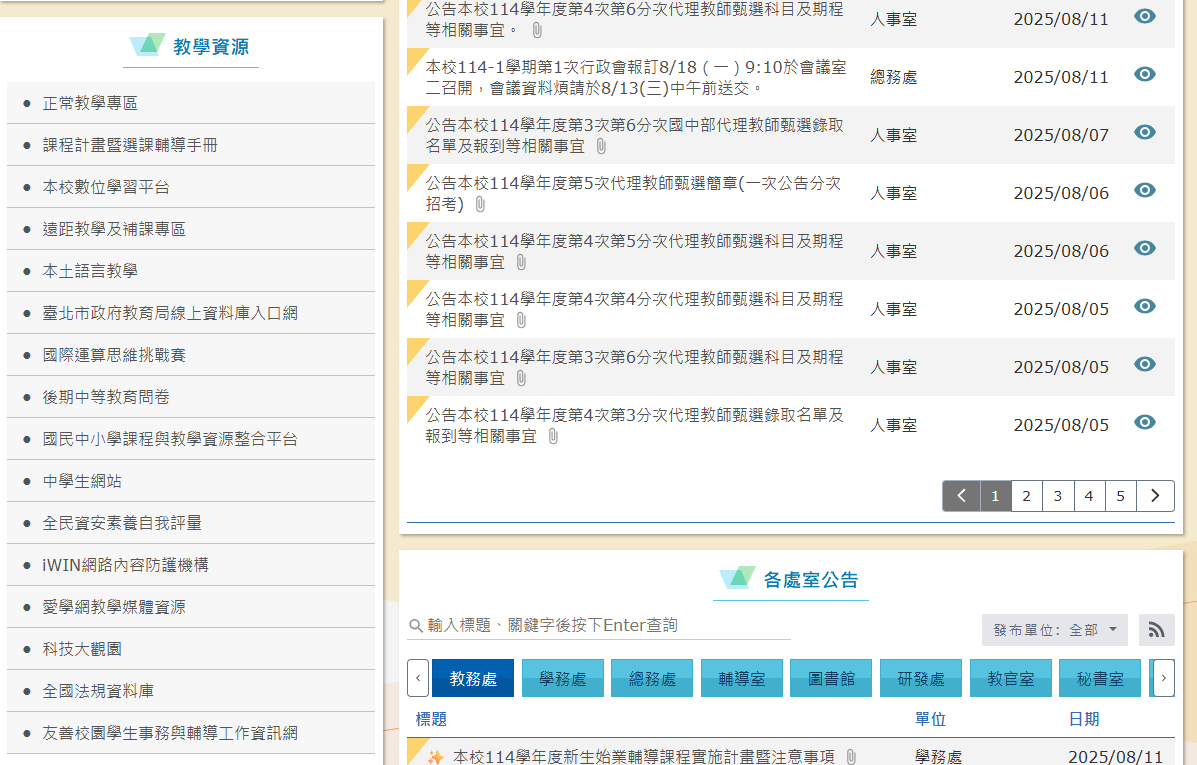Click eye icon for 2025/08/07 announcement
The height and width of the screenshot is (765, 1197).
click(x=1144, y=133)
